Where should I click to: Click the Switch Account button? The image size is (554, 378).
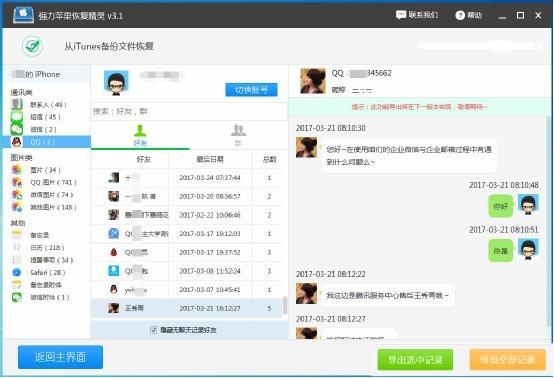(252, 90)
